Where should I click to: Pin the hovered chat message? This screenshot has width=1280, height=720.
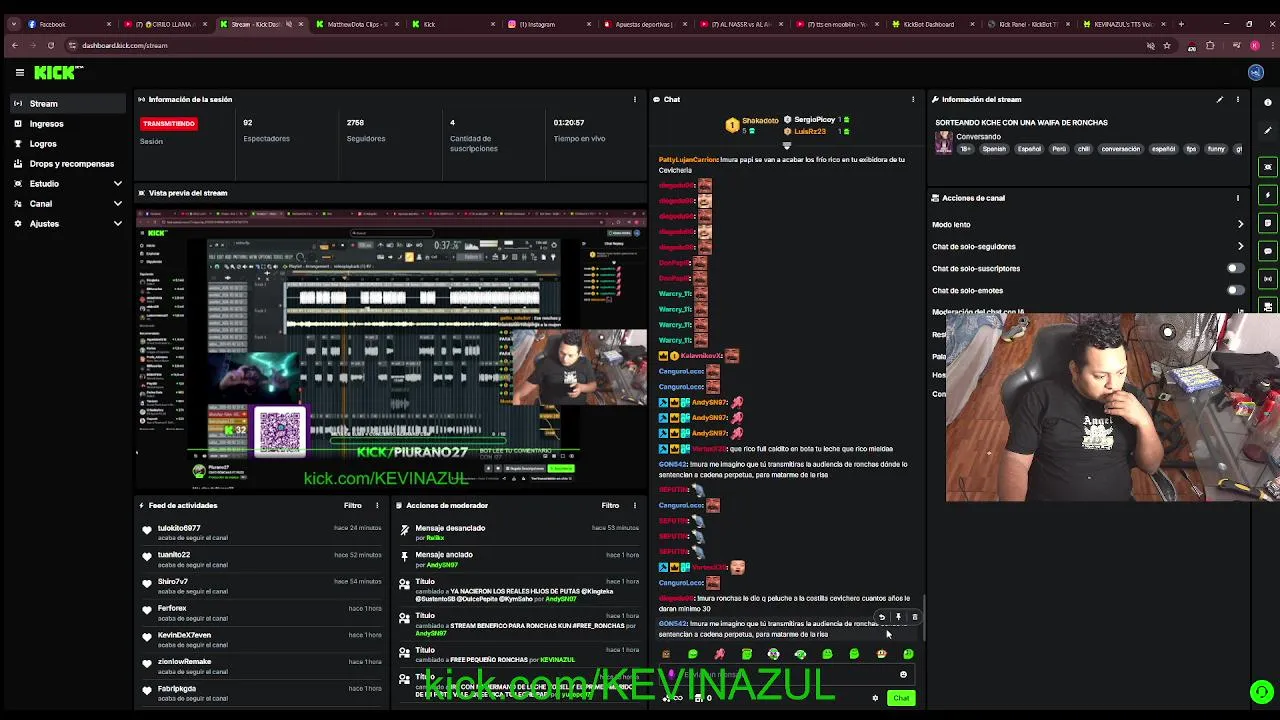pos(898,617)
